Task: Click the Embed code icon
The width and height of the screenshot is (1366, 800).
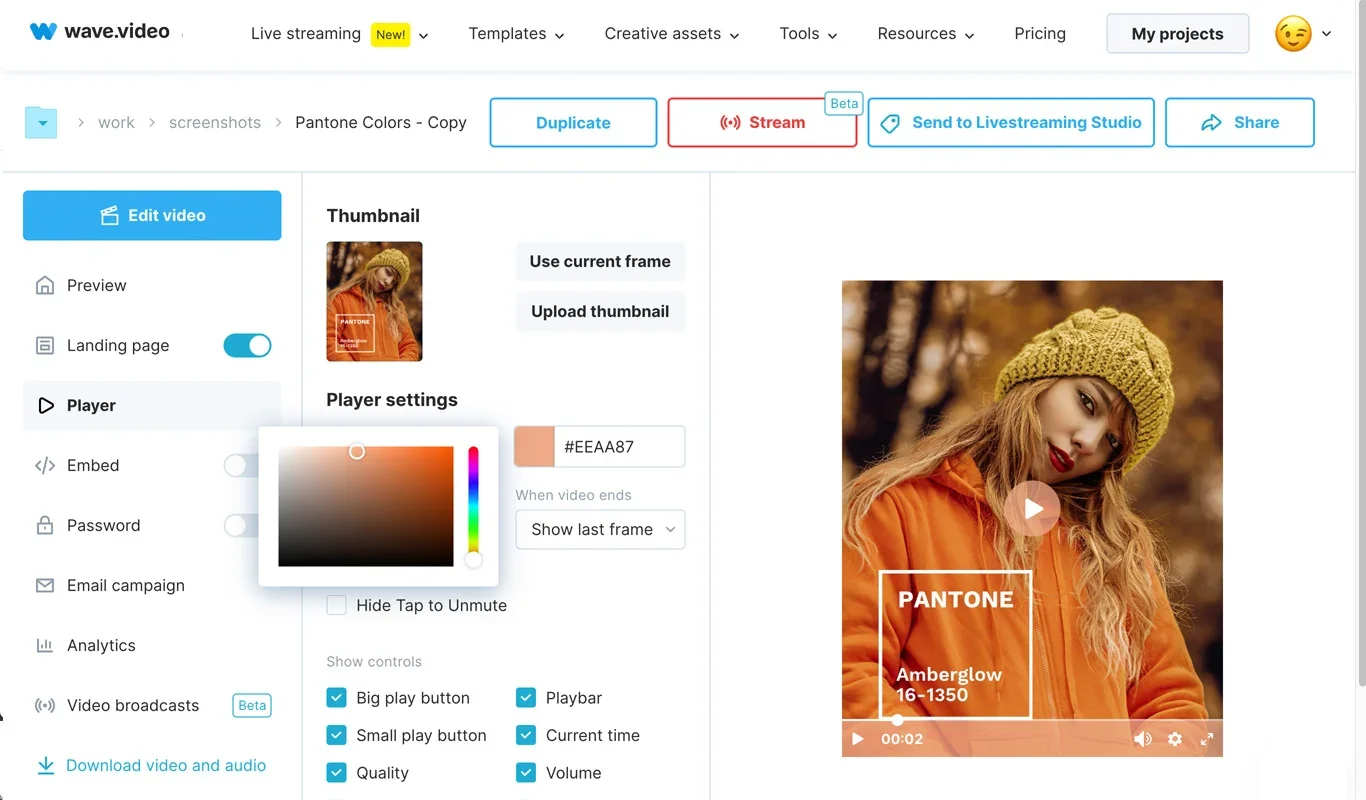Action: click(x=45, y=465)
